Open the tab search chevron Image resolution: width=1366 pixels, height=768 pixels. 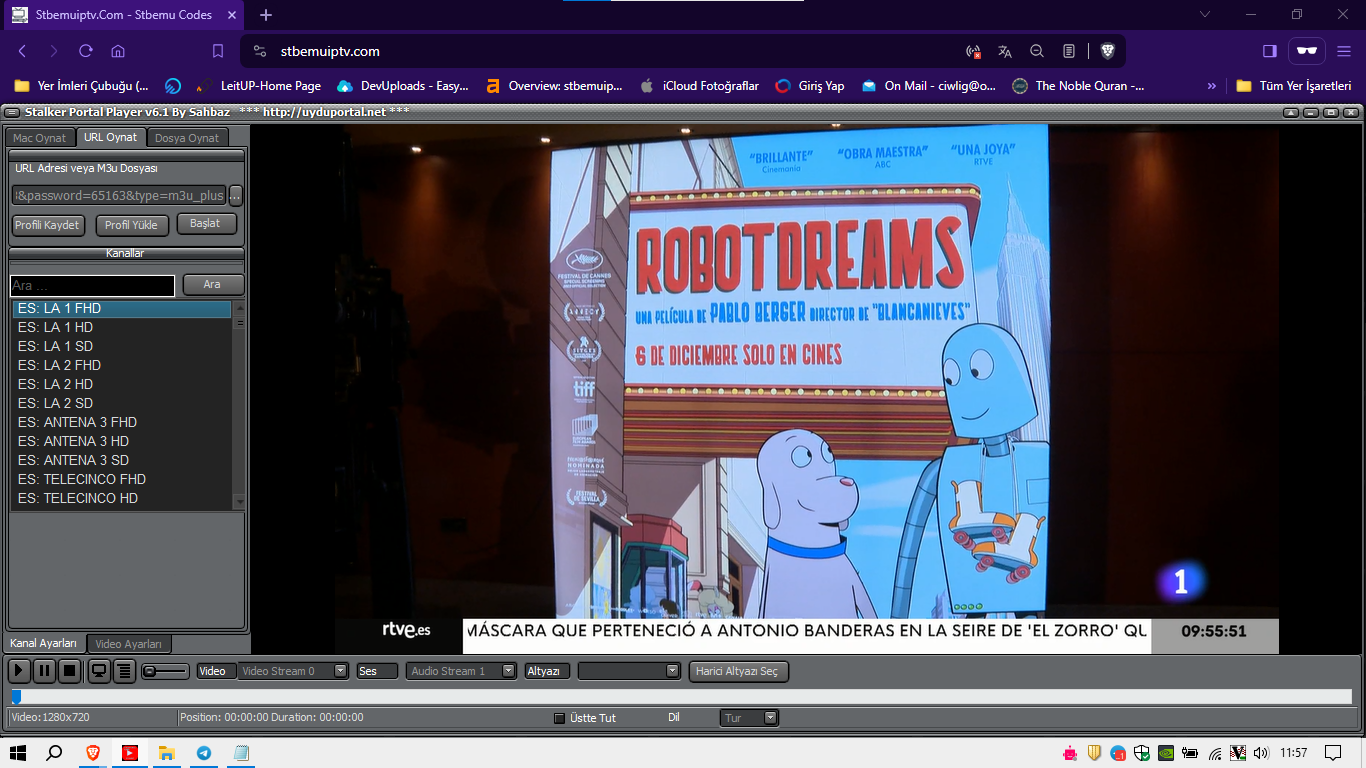point(1204,15)
